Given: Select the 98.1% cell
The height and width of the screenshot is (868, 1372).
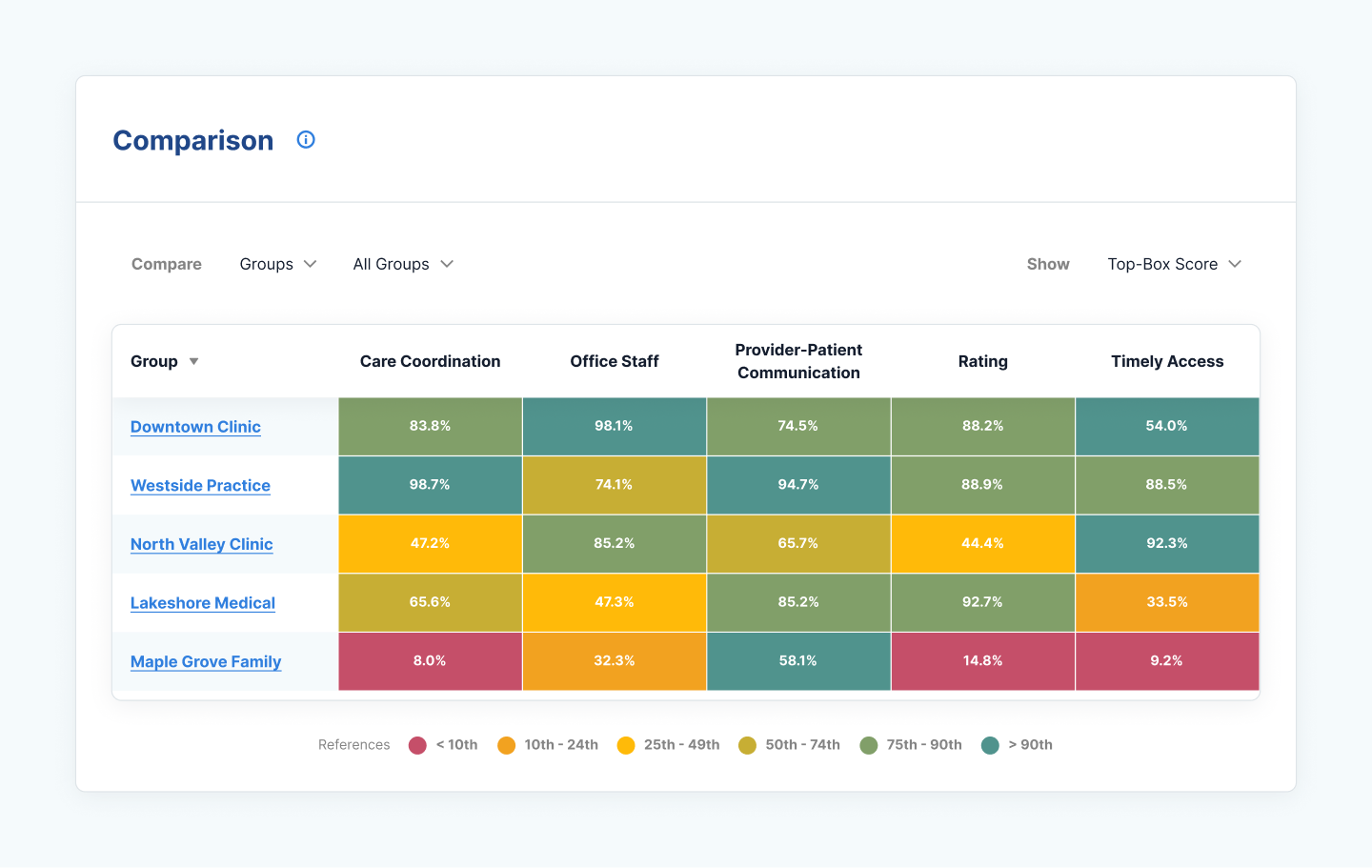Looking at the screenshot, I should [615, 426].
